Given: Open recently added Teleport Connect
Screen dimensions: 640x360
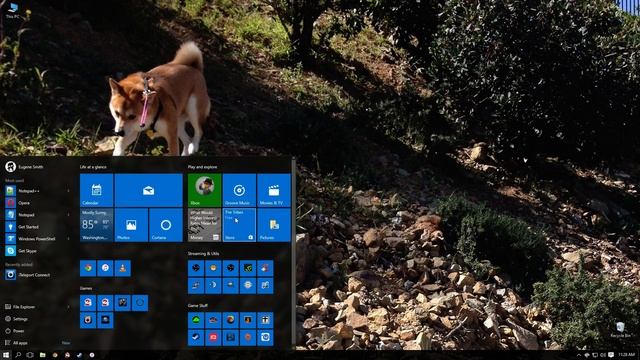Looking at the screenshot, I should click(x=37, y=275).
